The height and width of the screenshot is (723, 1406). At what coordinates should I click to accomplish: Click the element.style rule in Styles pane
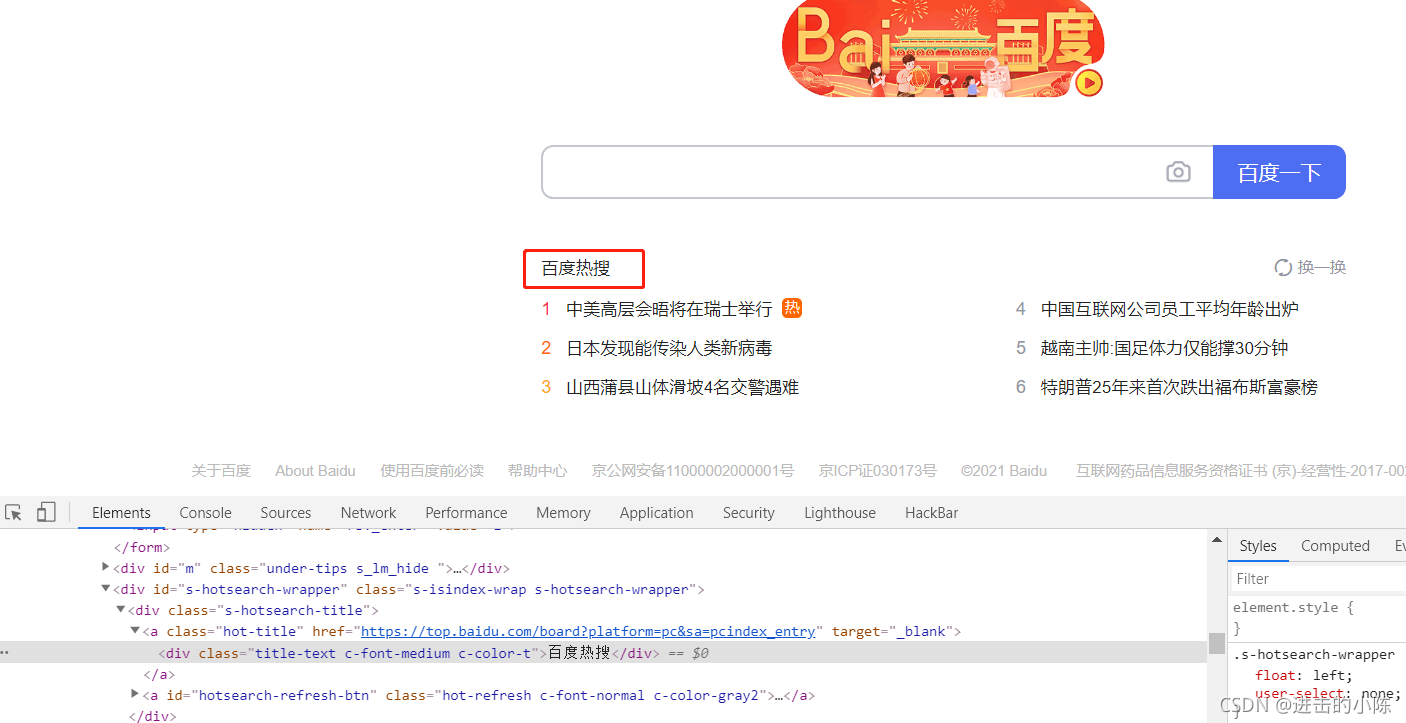point(1293,607)
